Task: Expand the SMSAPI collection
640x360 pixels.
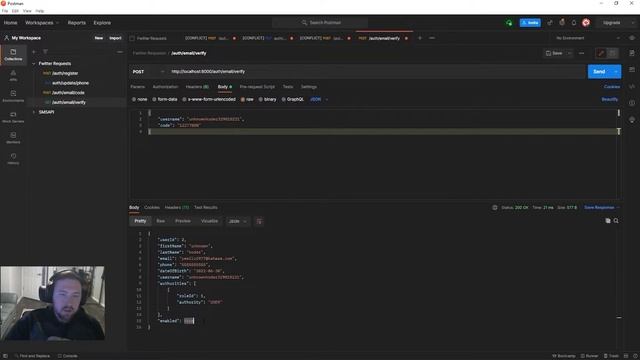Action: tap(34, 112)
